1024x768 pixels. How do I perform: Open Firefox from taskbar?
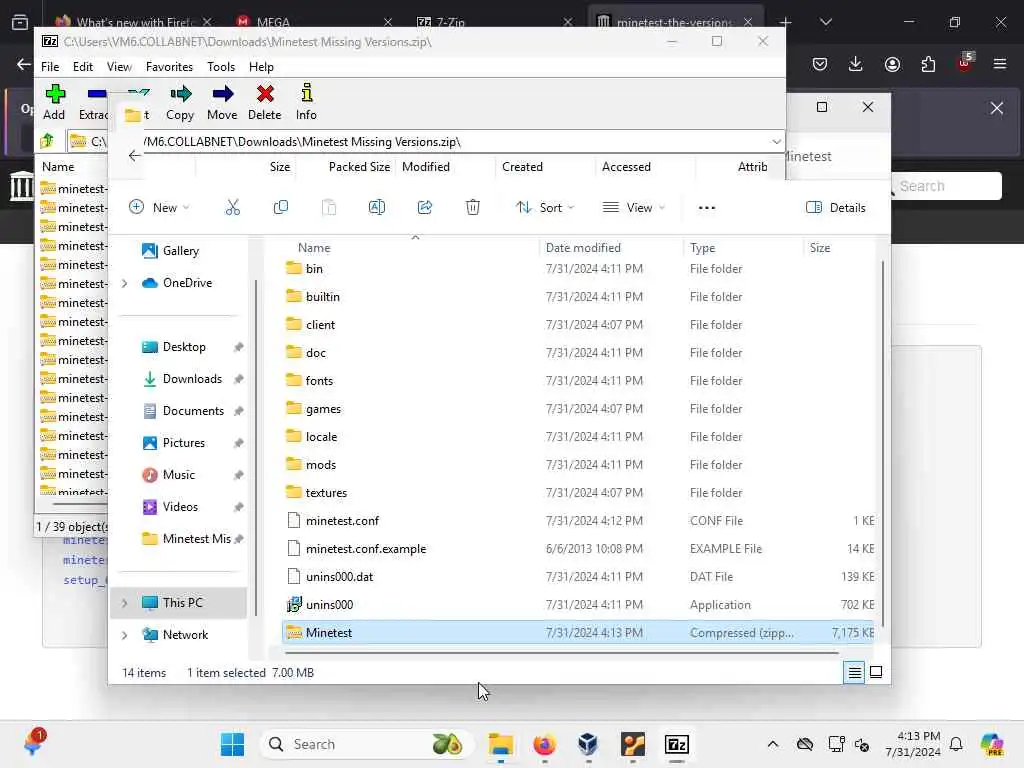click(544, 744)
